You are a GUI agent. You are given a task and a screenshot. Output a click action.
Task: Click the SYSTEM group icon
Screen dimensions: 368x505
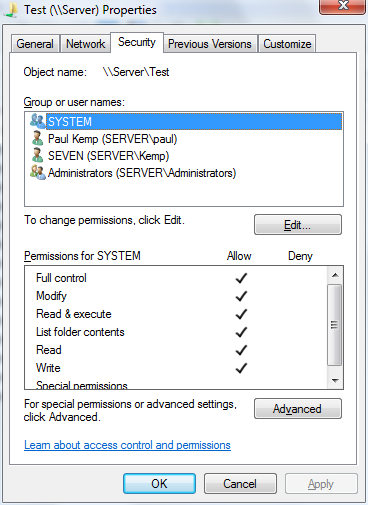37,121
